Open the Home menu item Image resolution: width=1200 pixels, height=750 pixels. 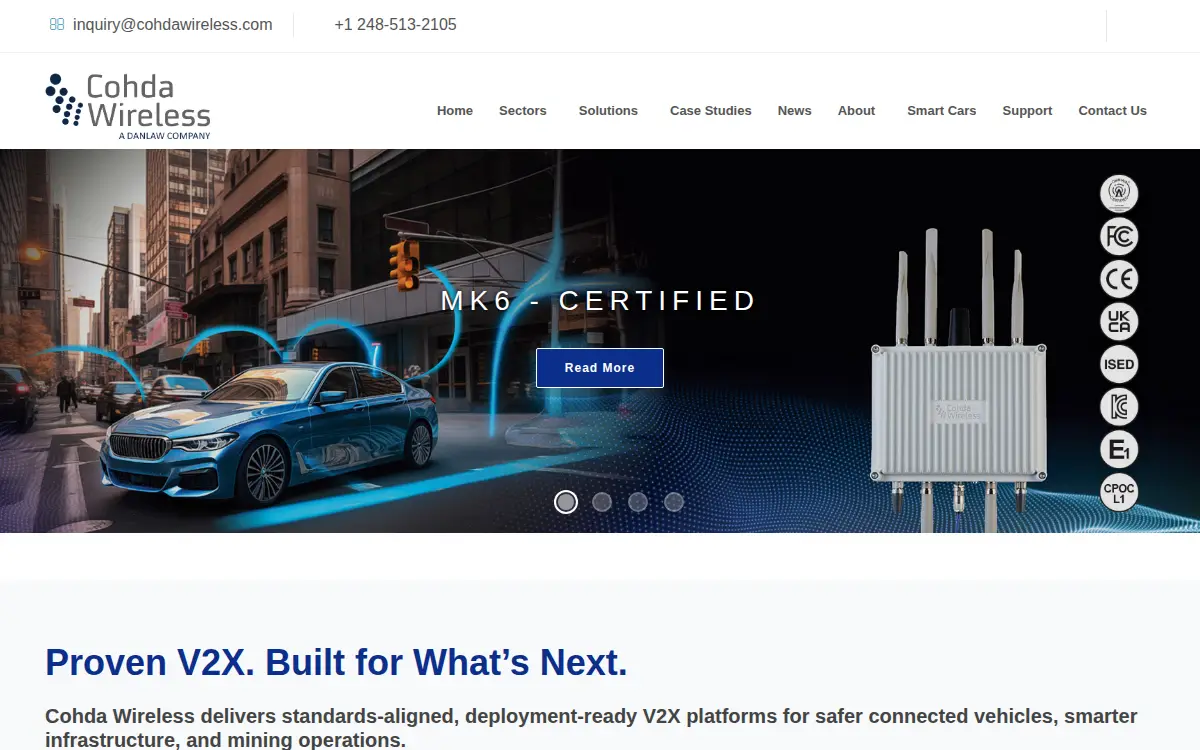click(x=455, y=111)
